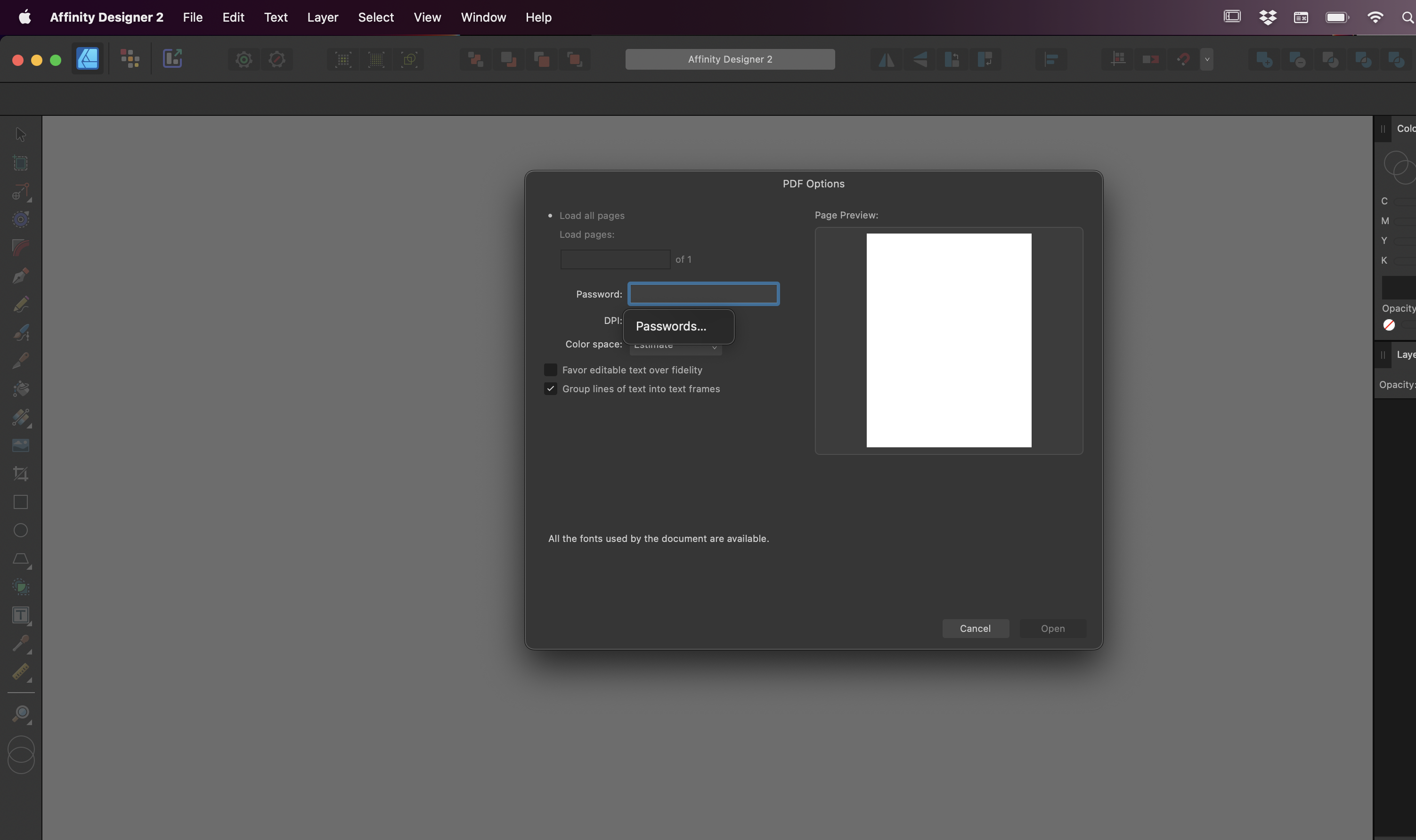The height and width of the screenshot is (840, 1416).
Task: Select the Corner tool
Action: tap(20, 247)
